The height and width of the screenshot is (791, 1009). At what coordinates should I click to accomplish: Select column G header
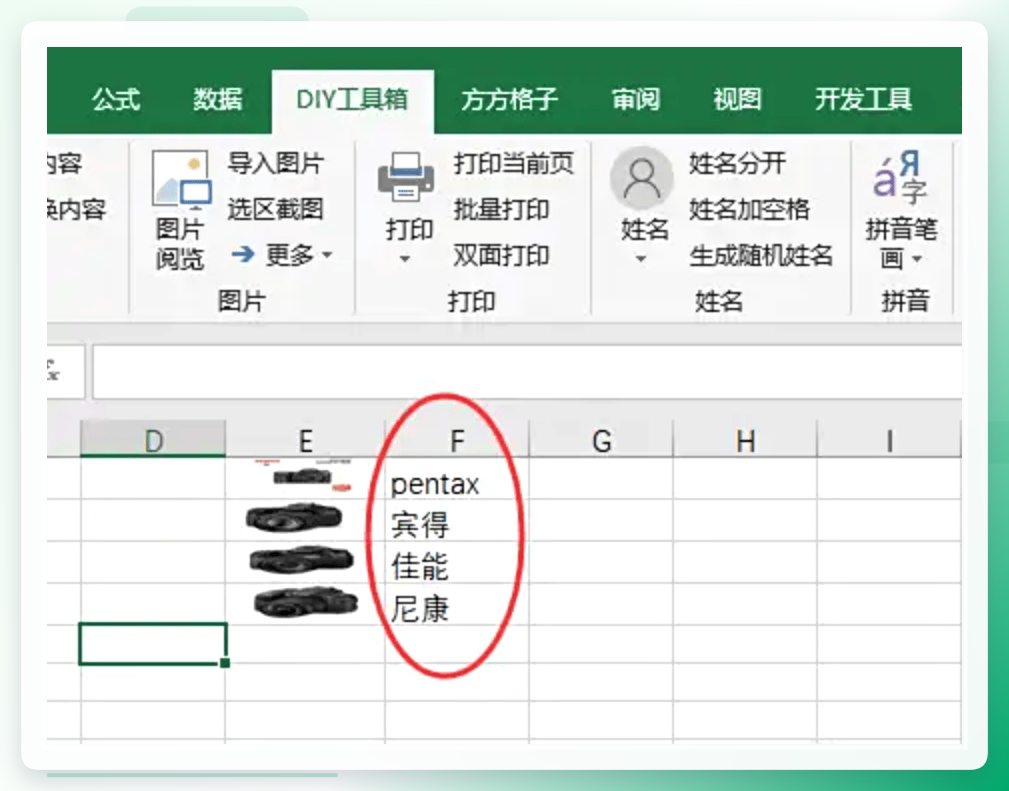click(x=601, y=440)
